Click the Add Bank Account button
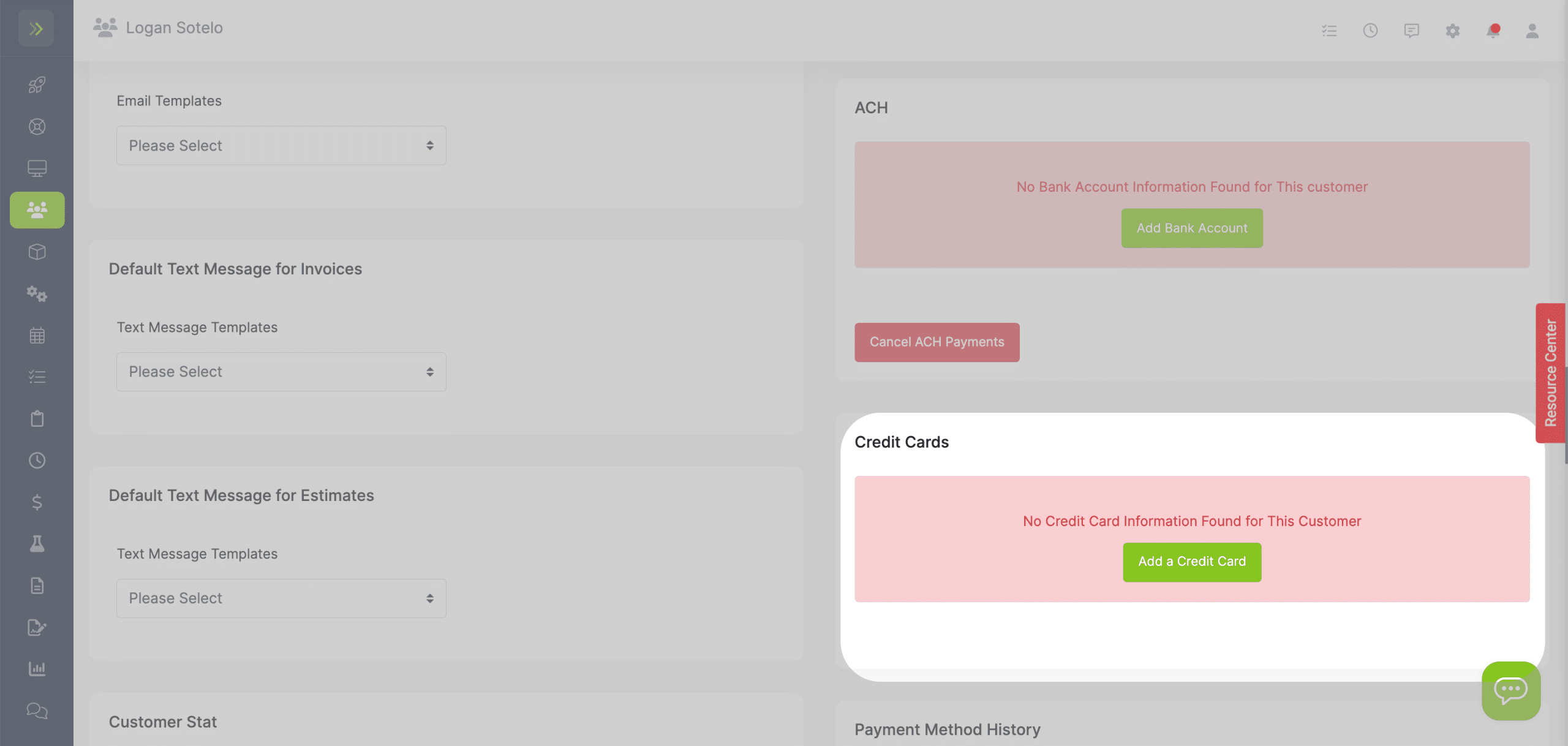Image resolution: width=1568 pixels, height=746 pixels. click(1192, 228)
